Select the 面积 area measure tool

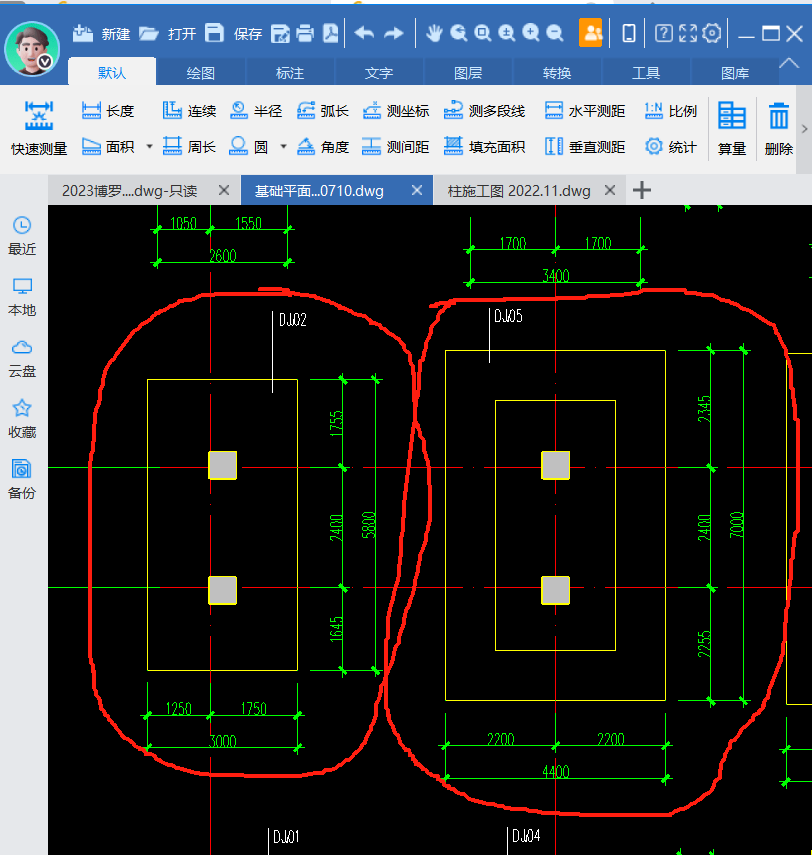(107, 147)
